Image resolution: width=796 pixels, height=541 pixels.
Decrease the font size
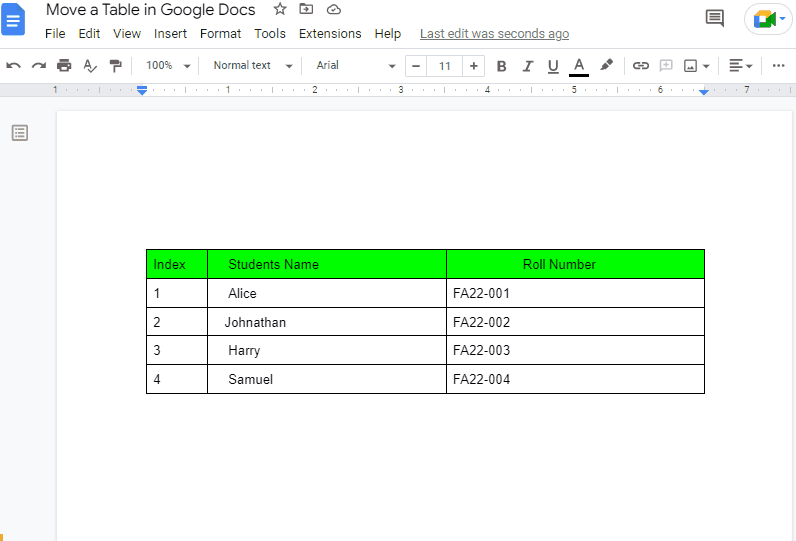coord(416,66)
